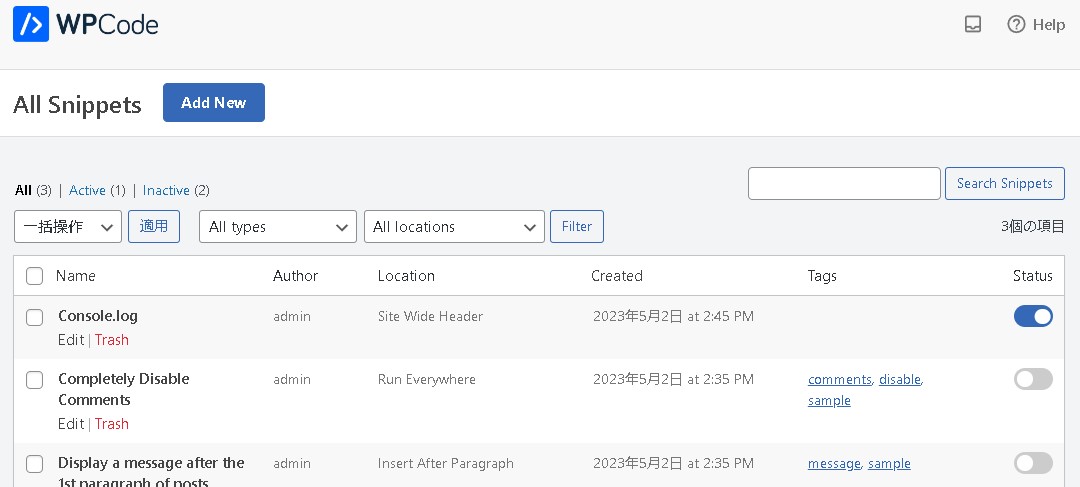The height and width of the screenshot is (487, 1080).
Task: Check the Console.log row checkbox
Action: [x=35, y=317]
